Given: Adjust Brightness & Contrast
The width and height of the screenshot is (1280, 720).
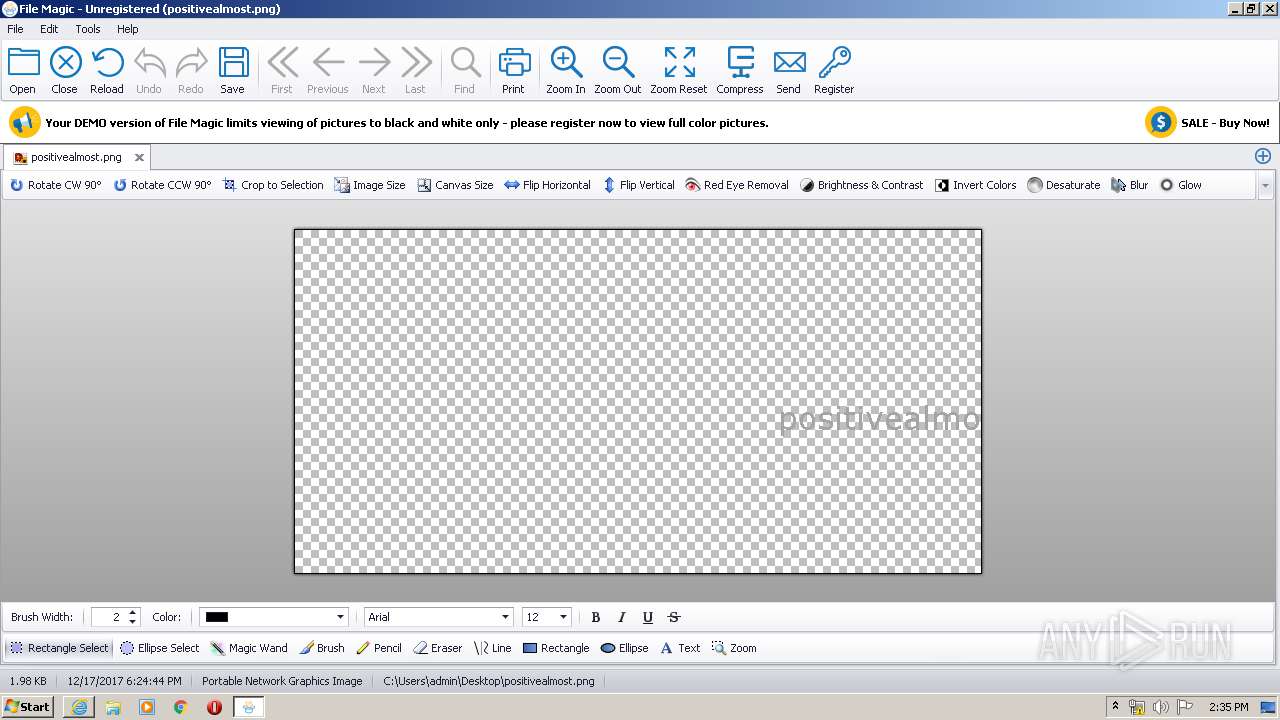Looking at the screenshot, I should (861, 185).
